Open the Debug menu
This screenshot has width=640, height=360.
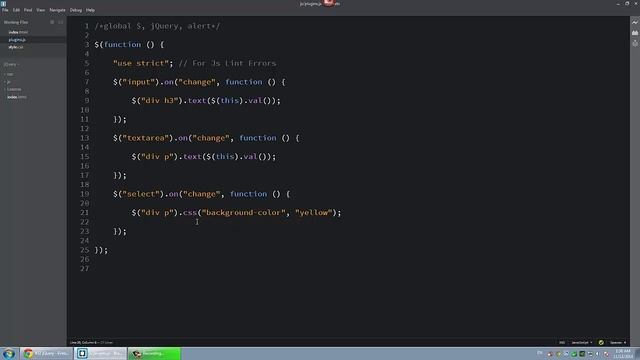point(76,10)
